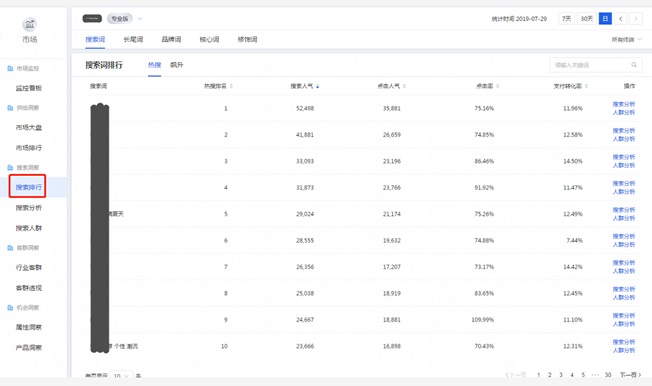Switch to the 长尾词 tab
Viewport: 652px width, 386px height.
click(x=133, y=40)
